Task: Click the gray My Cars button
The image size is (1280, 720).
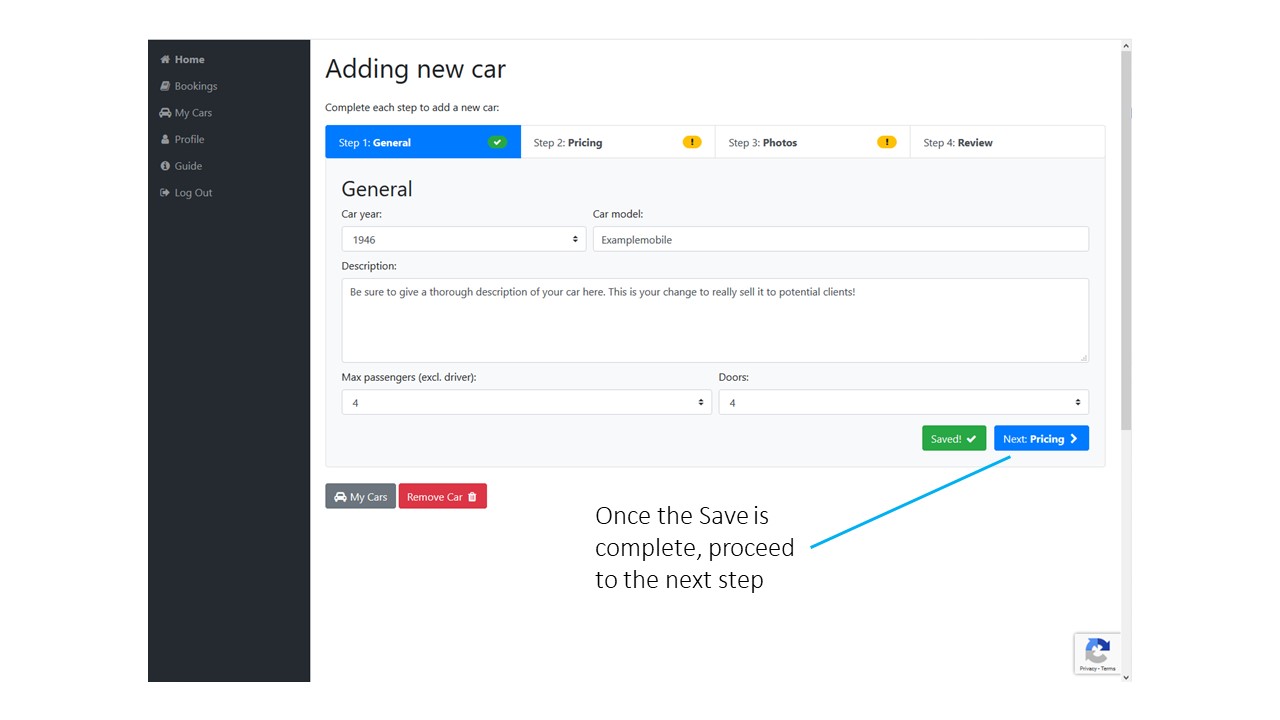Action: coord(361,497)
